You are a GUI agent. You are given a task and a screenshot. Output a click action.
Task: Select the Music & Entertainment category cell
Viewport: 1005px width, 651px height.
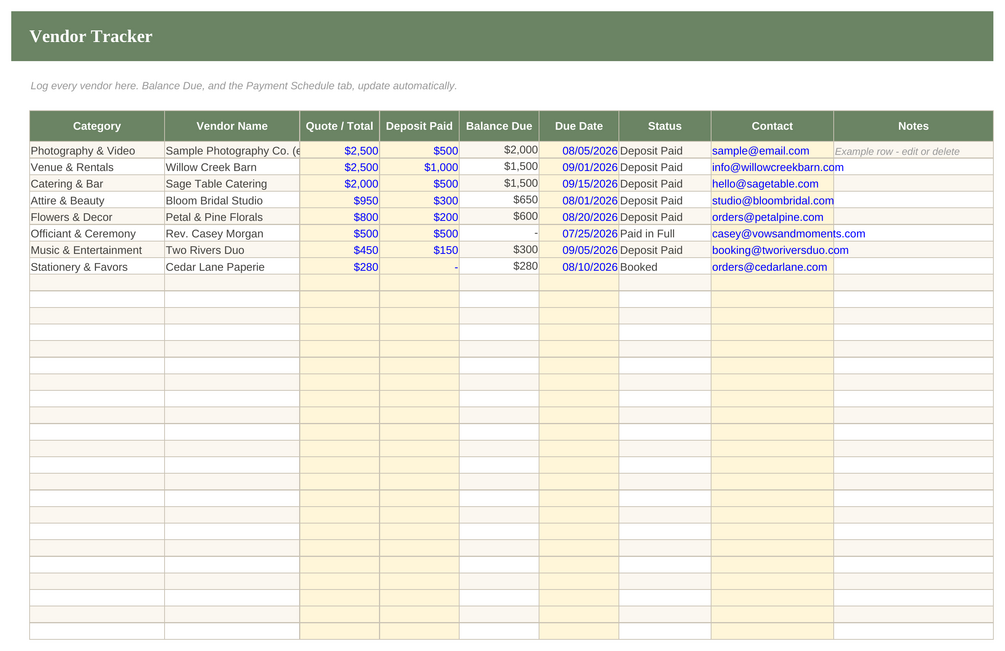click(97, 251)
